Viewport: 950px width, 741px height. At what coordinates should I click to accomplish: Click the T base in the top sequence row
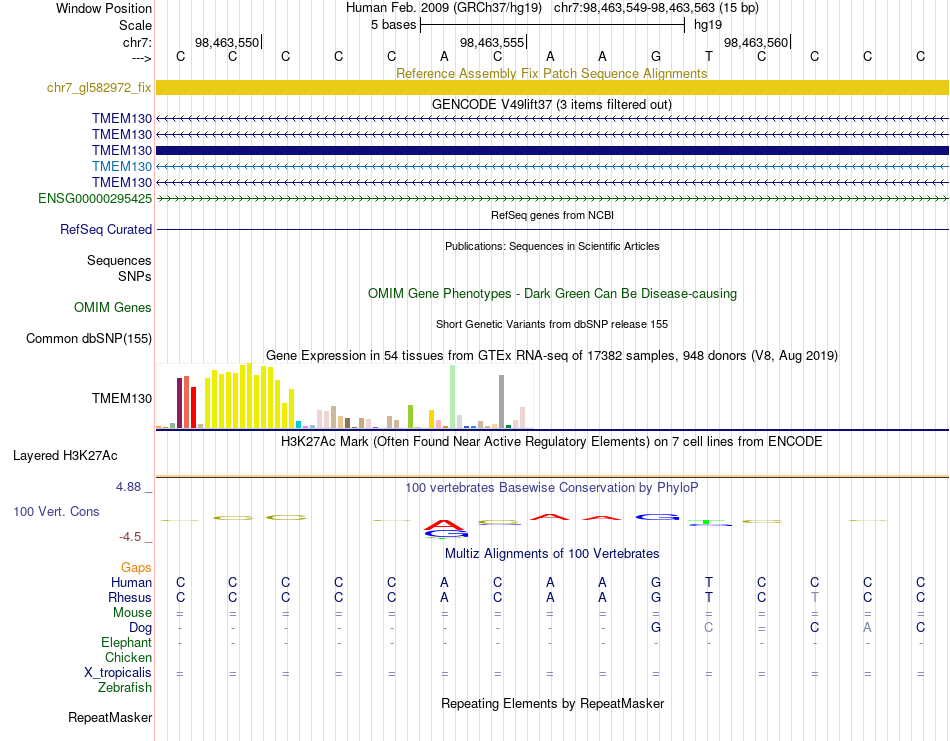pos(709,56)
